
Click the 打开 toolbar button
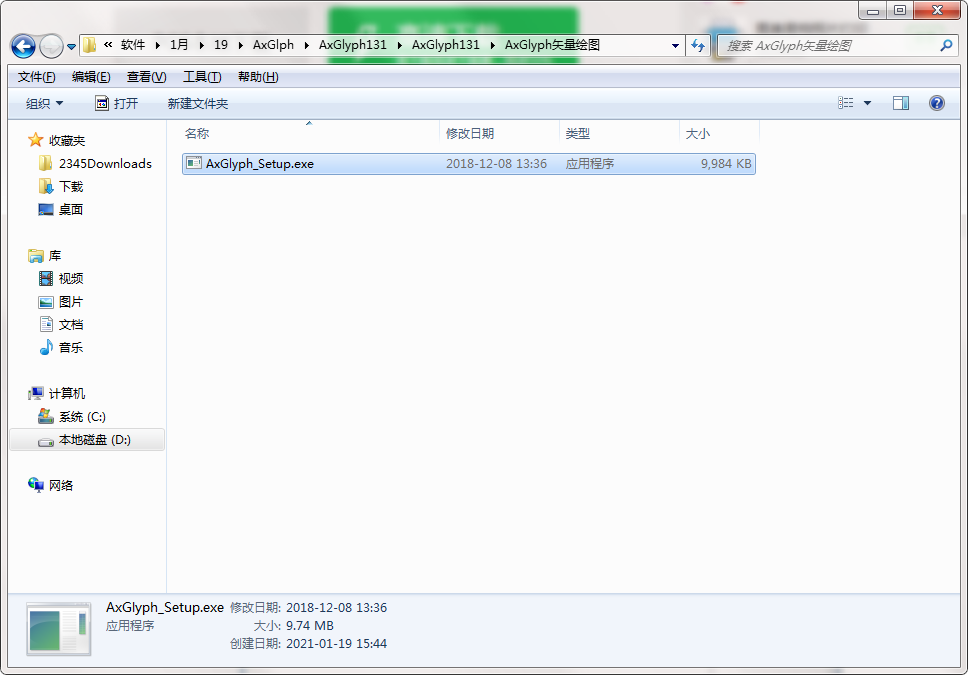click(x=117, y=103)
